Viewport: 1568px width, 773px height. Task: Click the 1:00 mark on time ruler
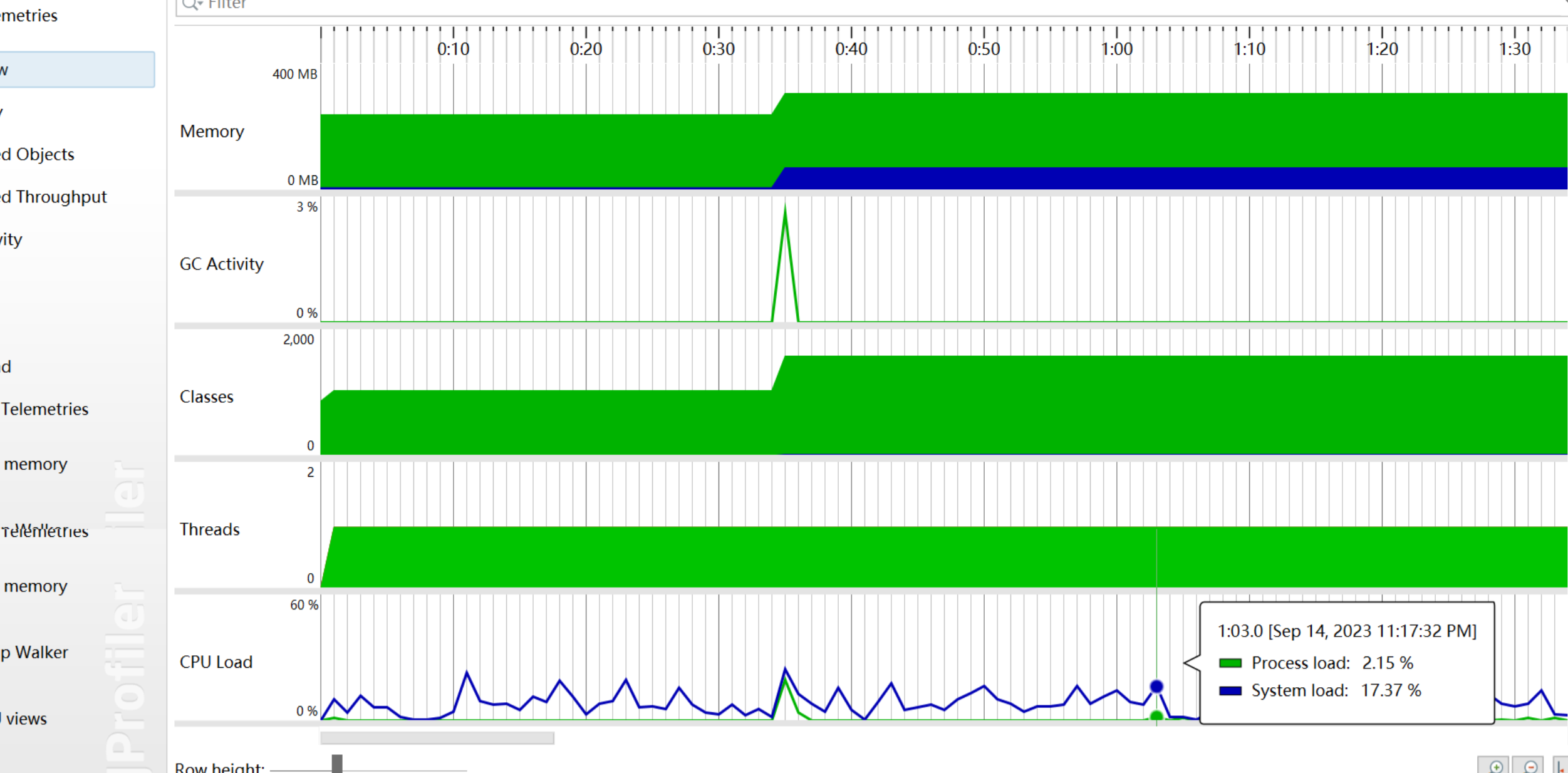[x=1117, y=49]
